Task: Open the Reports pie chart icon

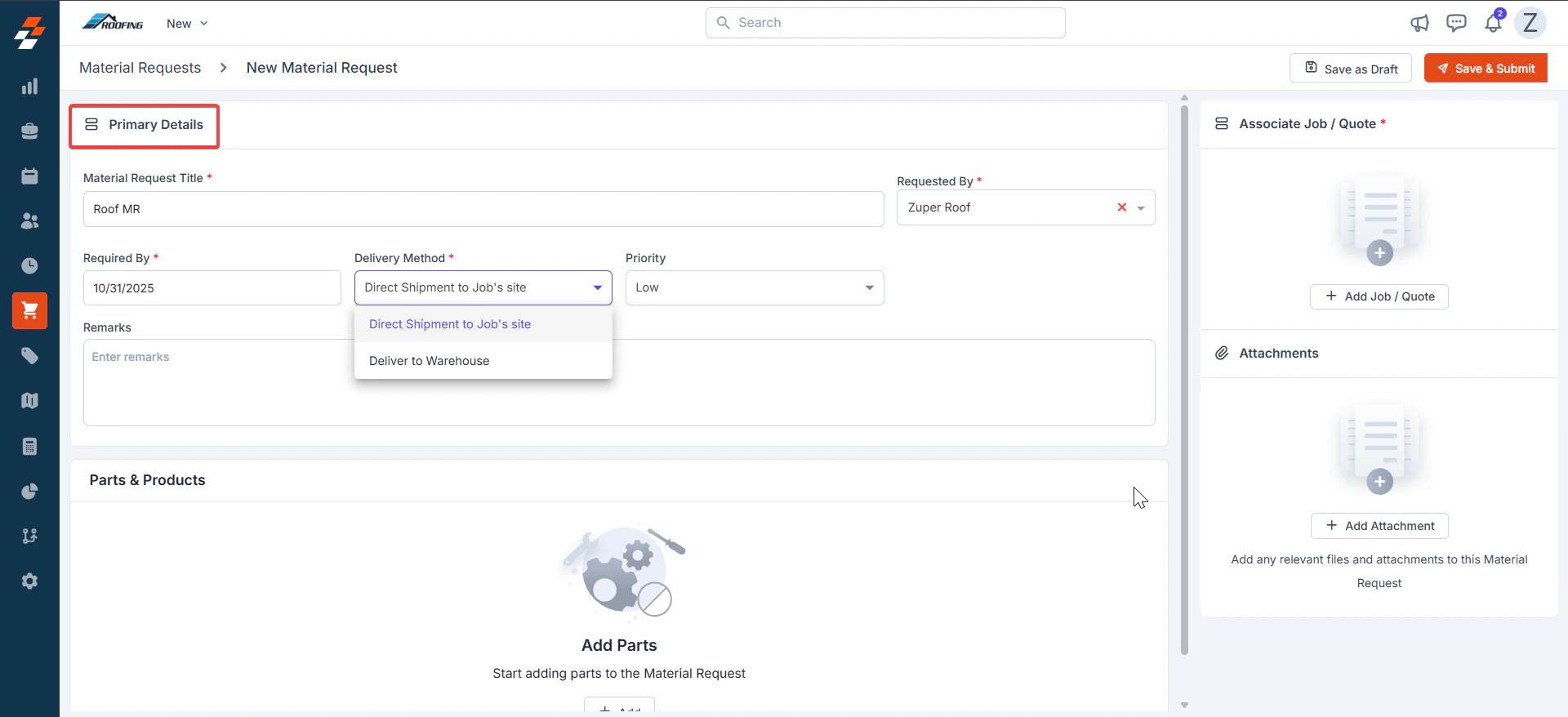Action: [x=29, y=492]
